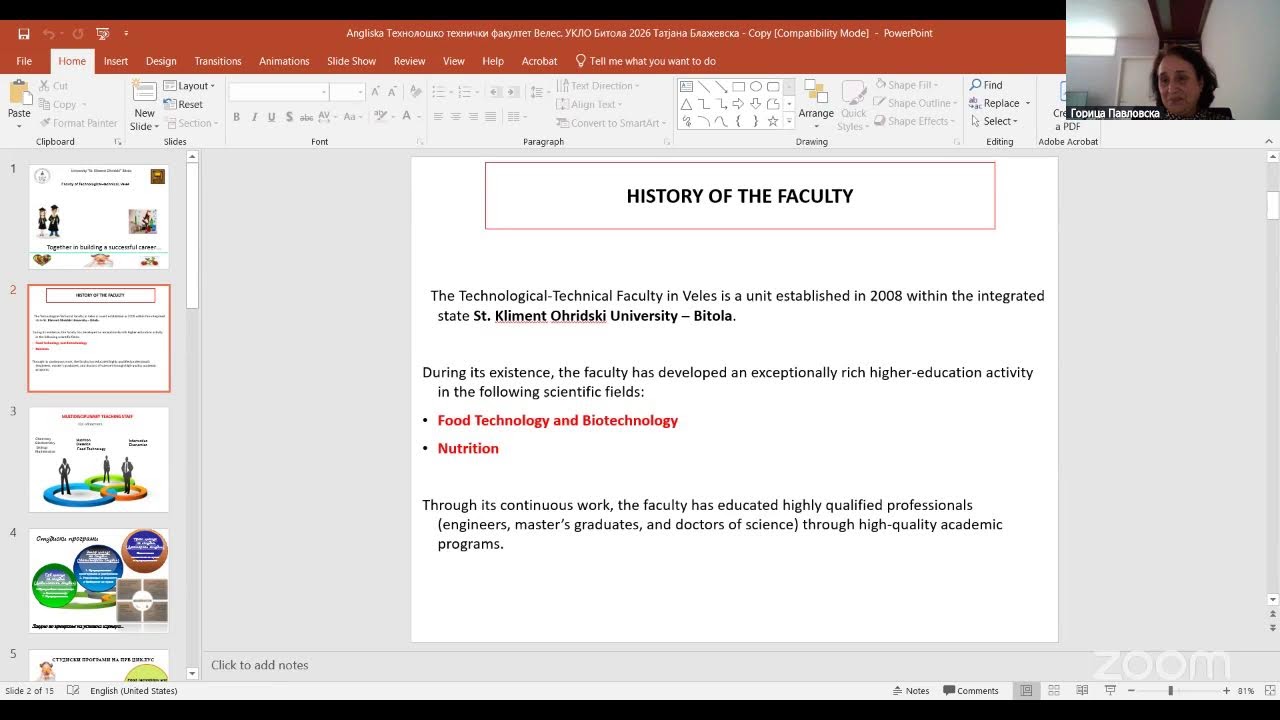Image resolution: width=1280 pixels, height=720 pixels.
Task: Switch to the Slide Show tab
Action: 352,61
